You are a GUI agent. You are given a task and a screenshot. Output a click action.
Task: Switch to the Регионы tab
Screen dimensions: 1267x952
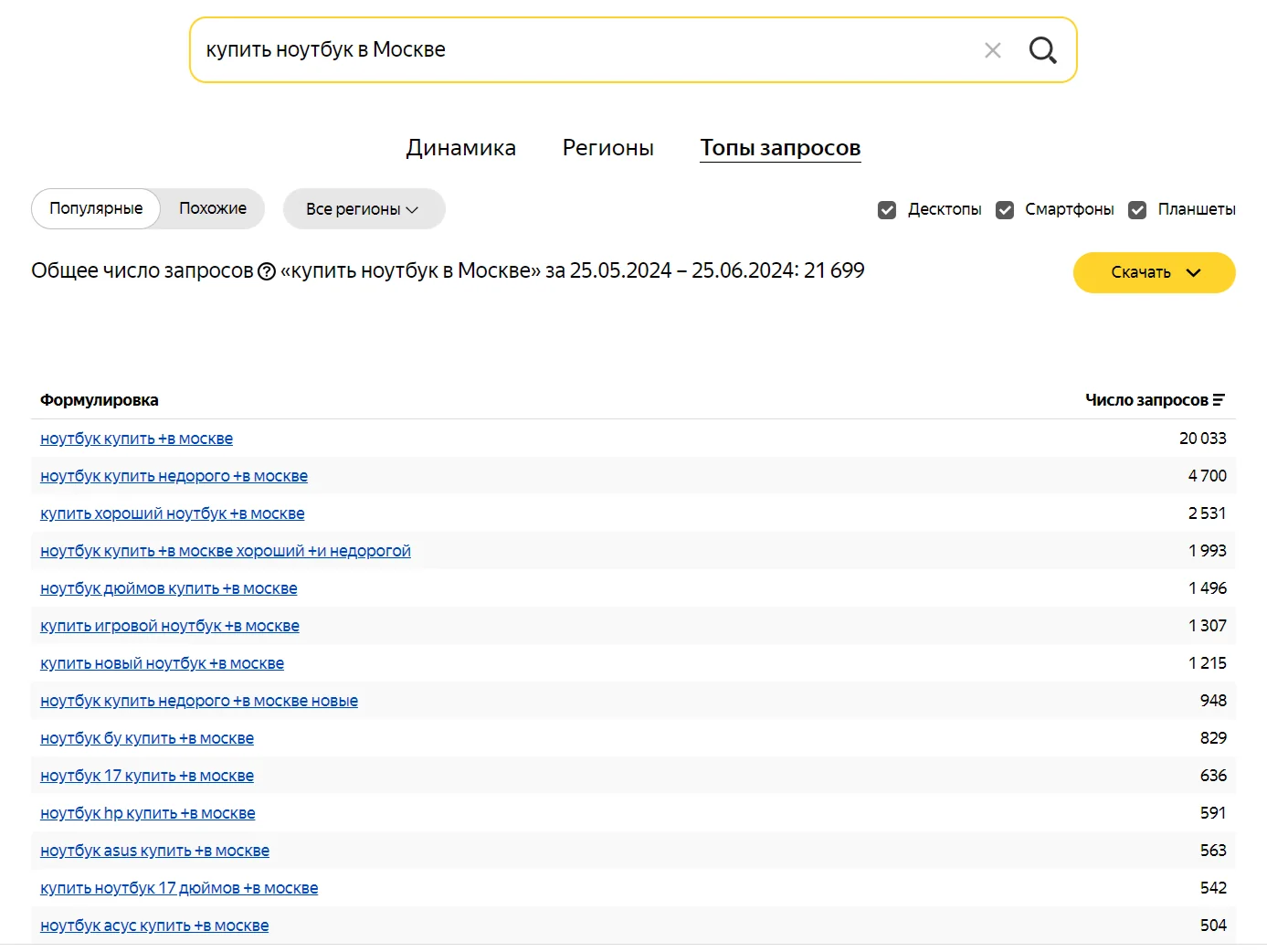tap(608, 148)
